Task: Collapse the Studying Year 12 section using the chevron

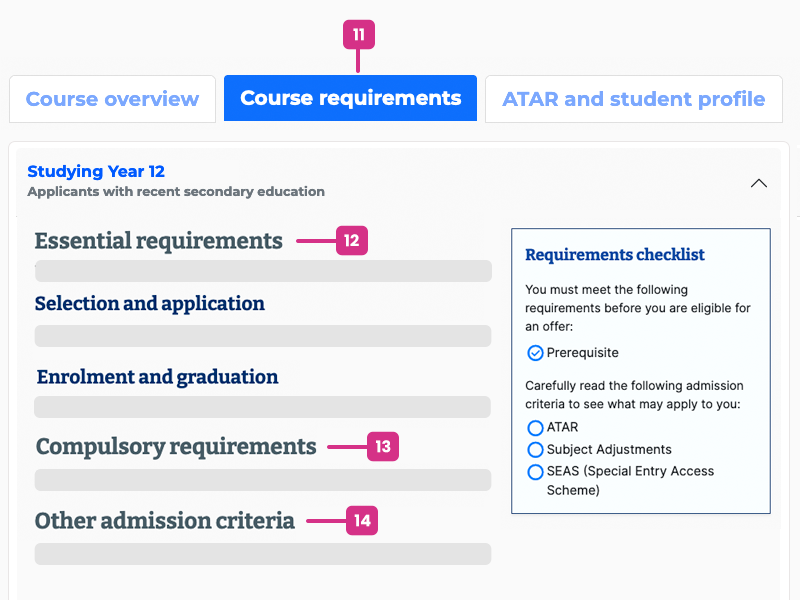Action: click(759, 183)
